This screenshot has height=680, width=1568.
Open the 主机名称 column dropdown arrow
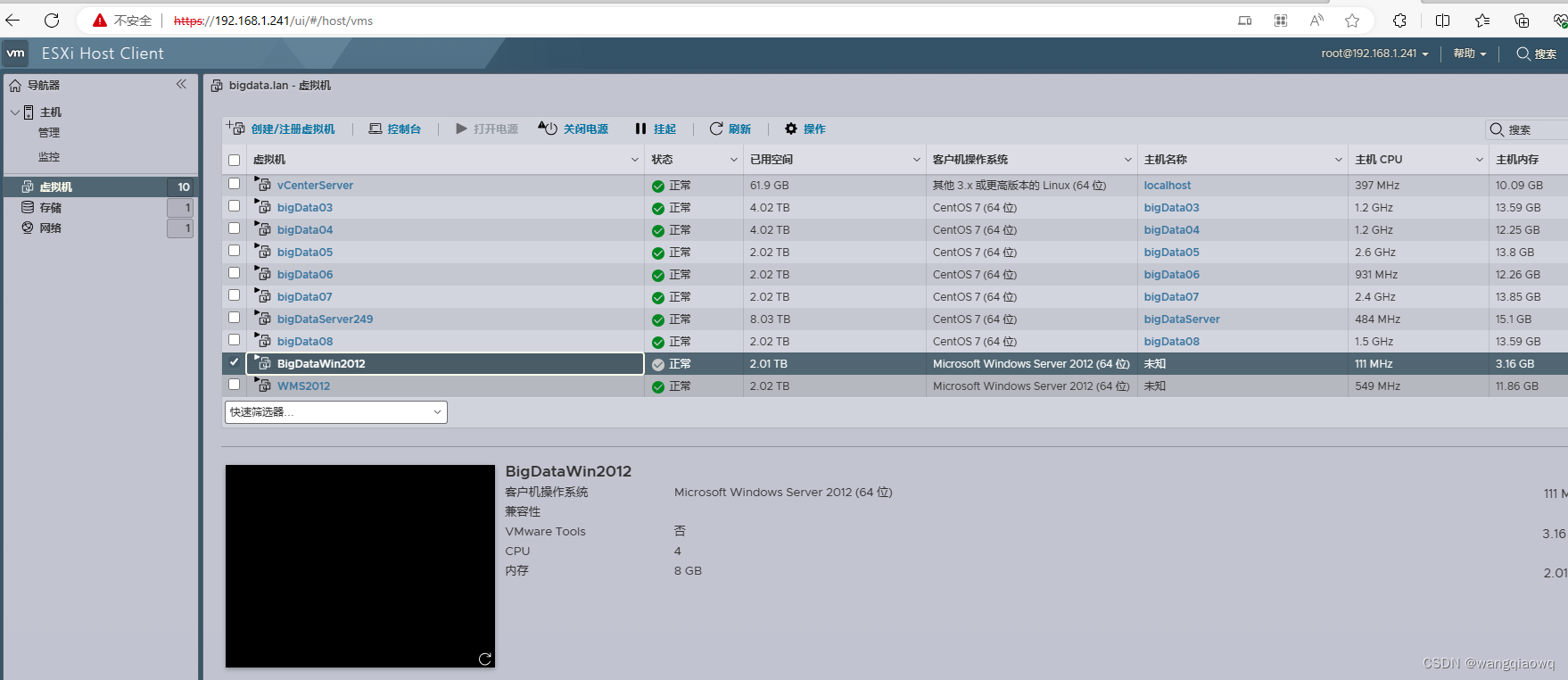(1339, 160)
